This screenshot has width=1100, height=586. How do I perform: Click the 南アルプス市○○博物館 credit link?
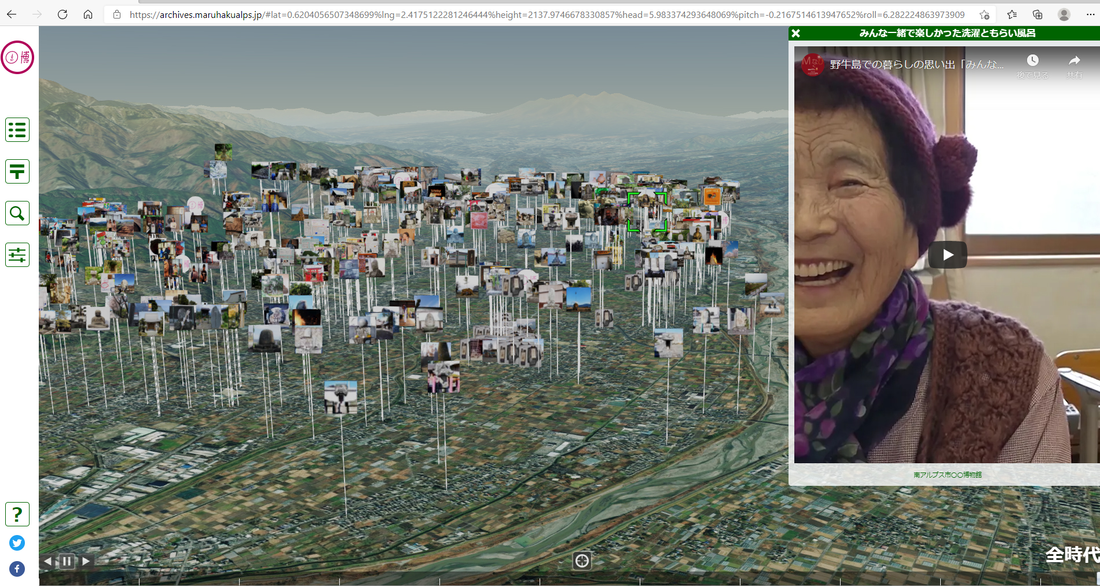pos(947,475)
